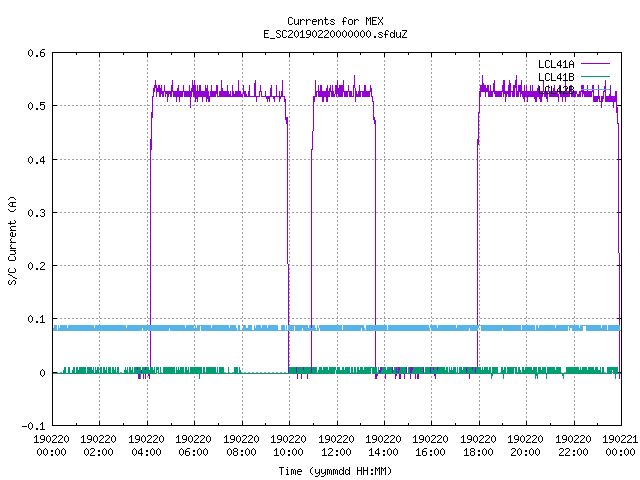
Task: Click the x-axis tick '190220 08:00'
Action: point(241,445)
